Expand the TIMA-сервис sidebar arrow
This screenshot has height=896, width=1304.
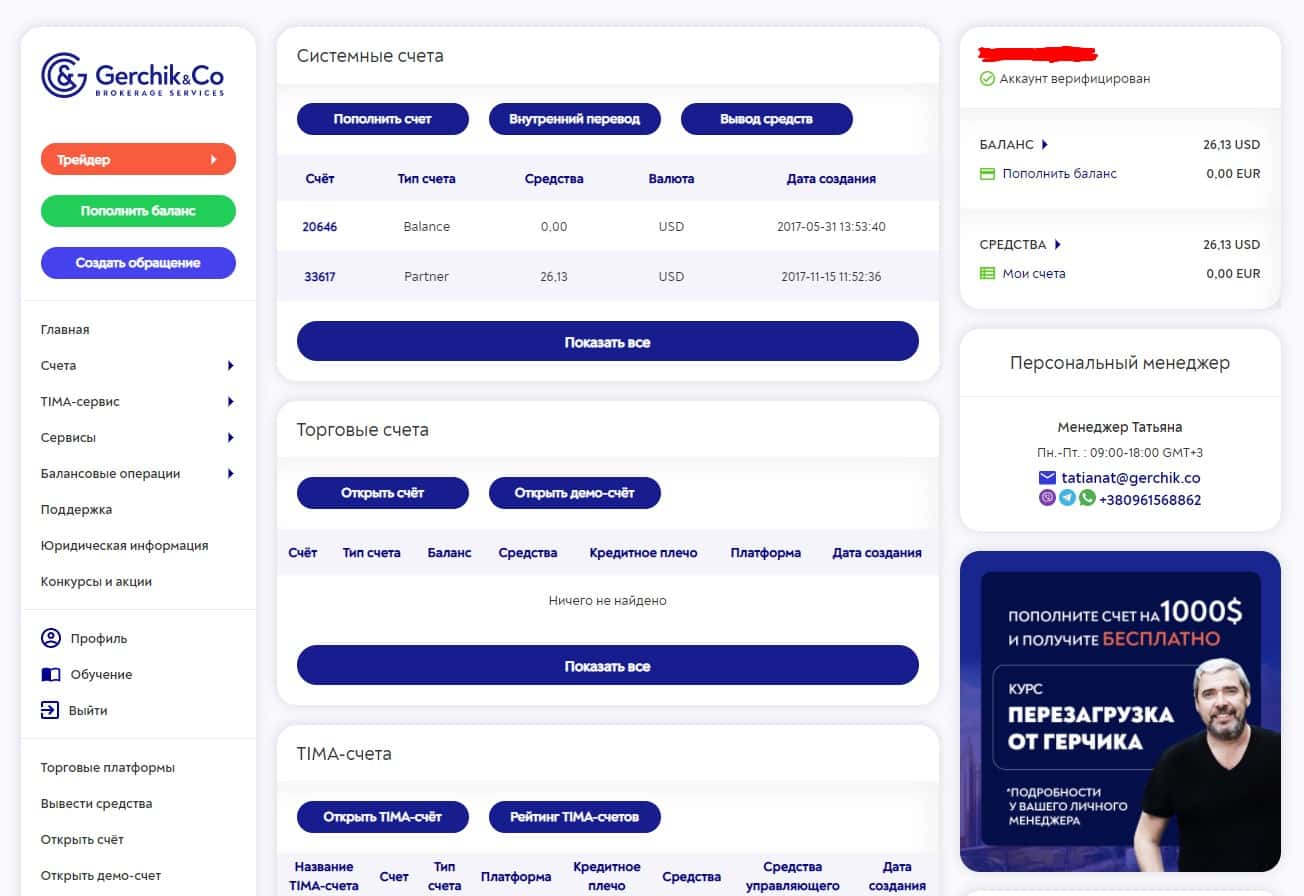[x=230, y=402]
